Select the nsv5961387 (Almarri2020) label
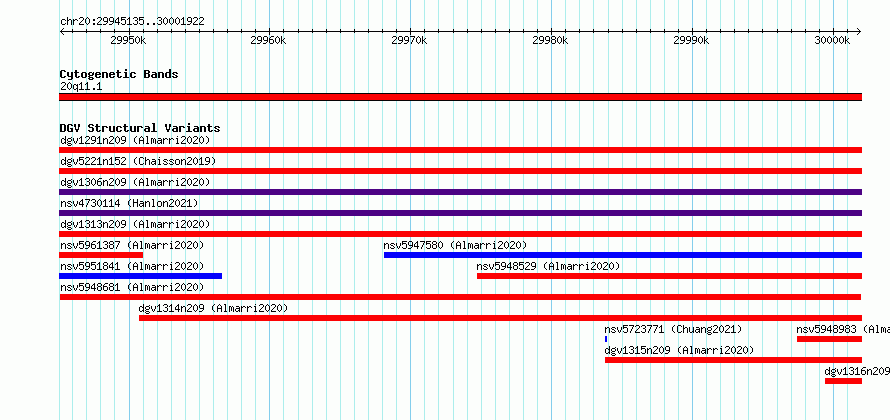The image size is (890, 420). tap(132, 245)
